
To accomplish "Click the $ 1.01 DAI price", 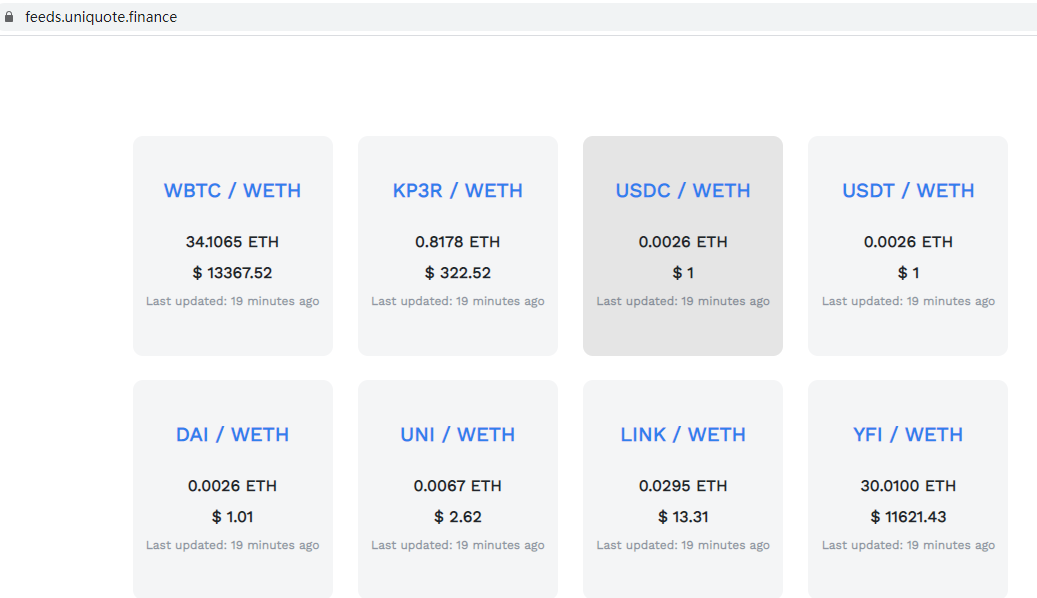I will click(232, 517).
